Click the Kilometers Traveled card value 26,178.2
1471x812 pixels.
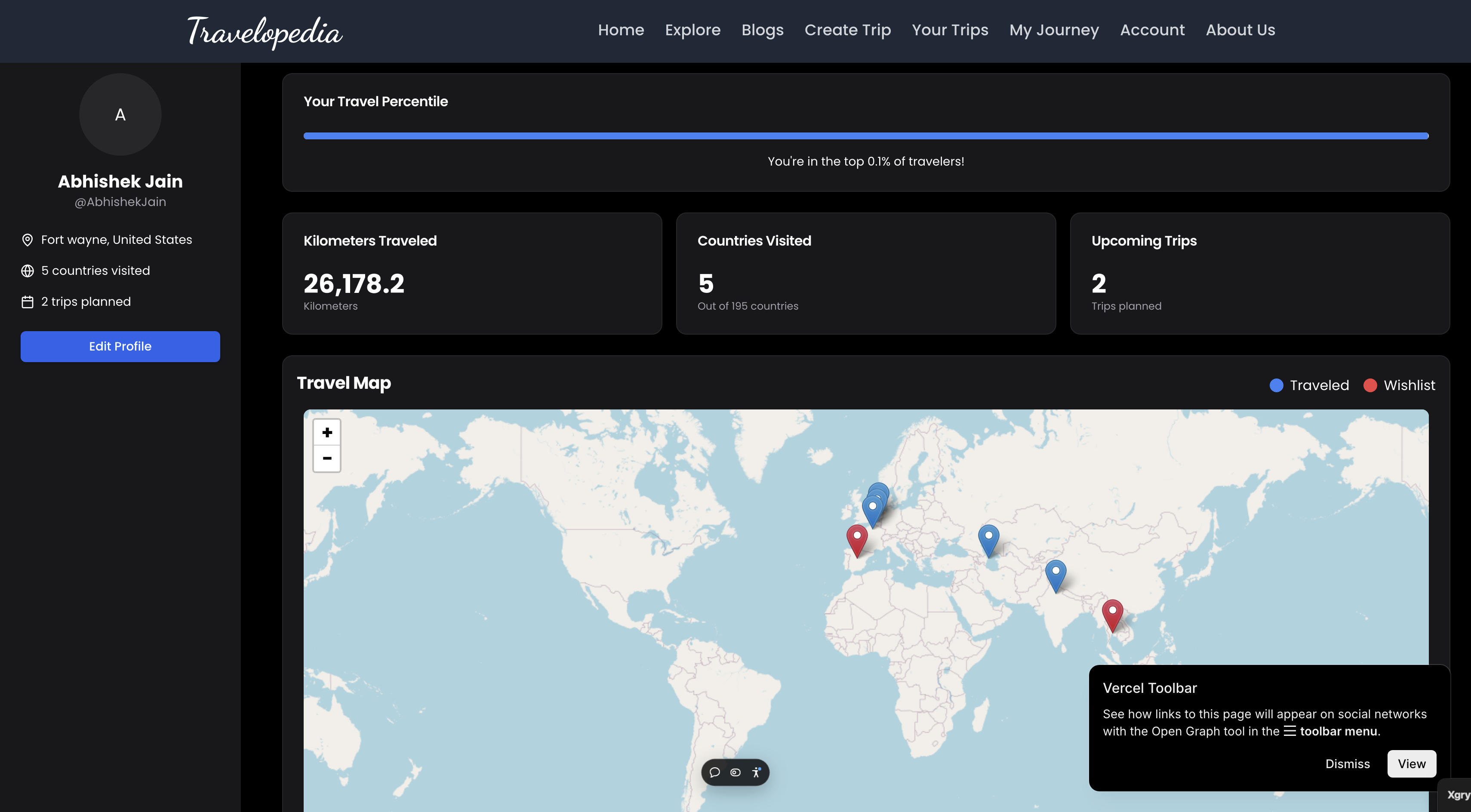(x=354, y=283)
